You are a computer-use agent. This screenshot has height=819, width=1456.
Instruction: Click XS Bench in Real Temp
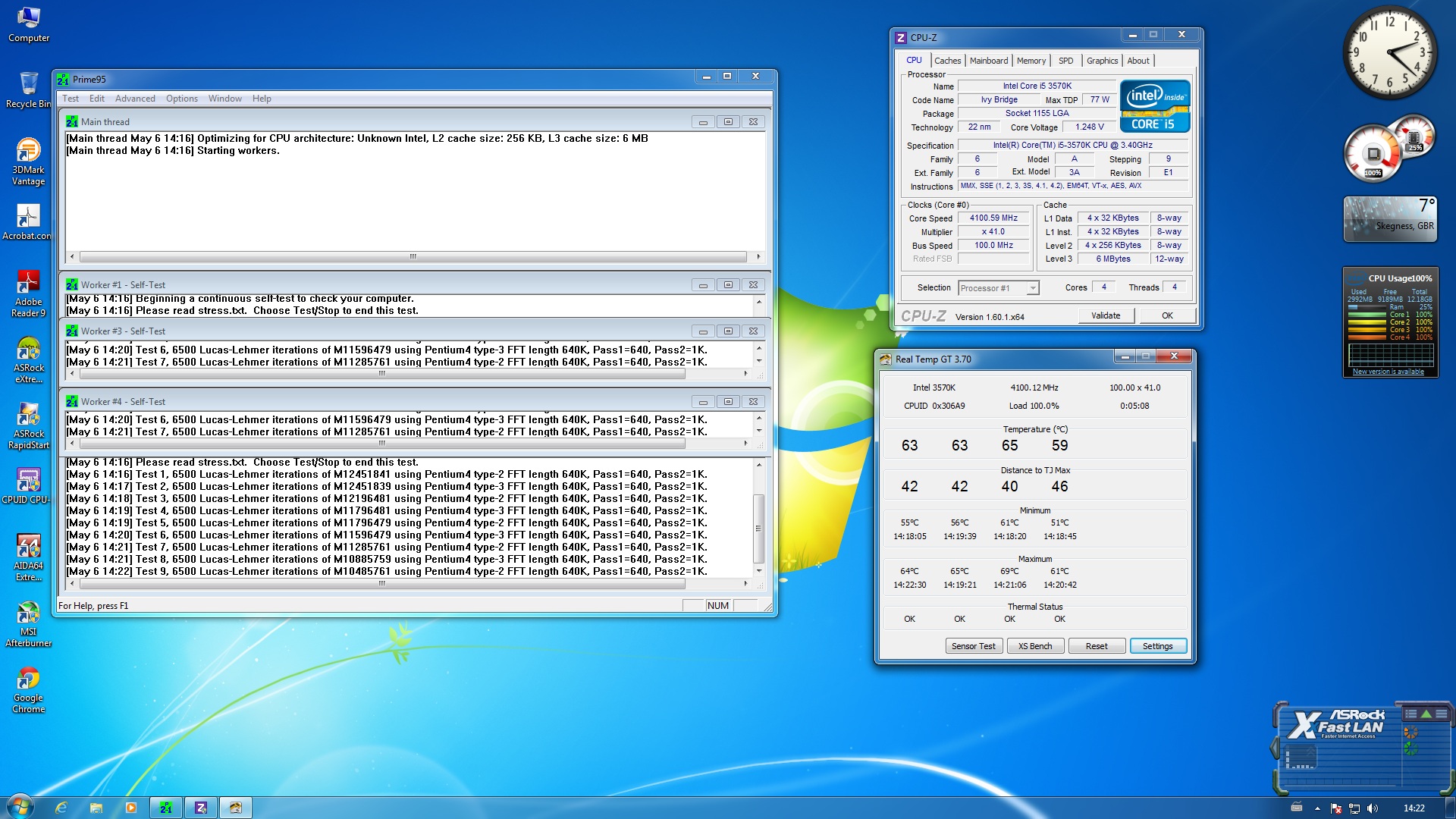pyautogui.click(x=1035, y=646)
